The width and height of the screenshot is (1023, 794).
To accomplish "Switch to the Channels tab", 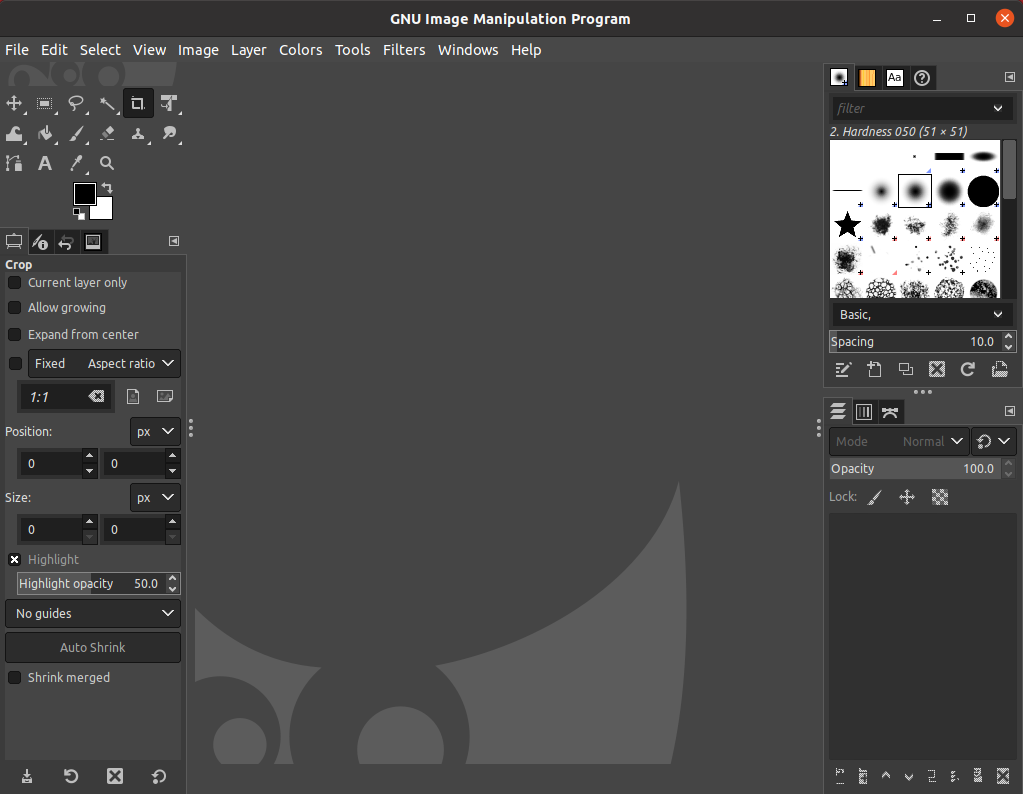I will point(864,411).
